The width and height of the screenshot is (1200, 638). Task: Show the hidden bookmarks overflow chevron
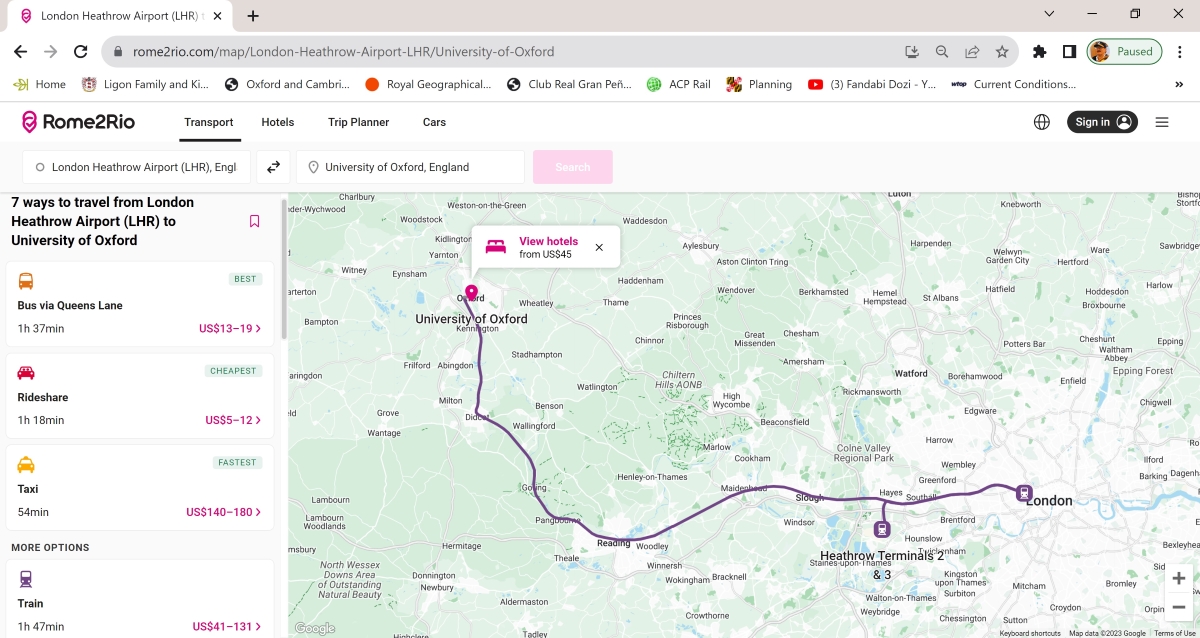pos(1178,85)
